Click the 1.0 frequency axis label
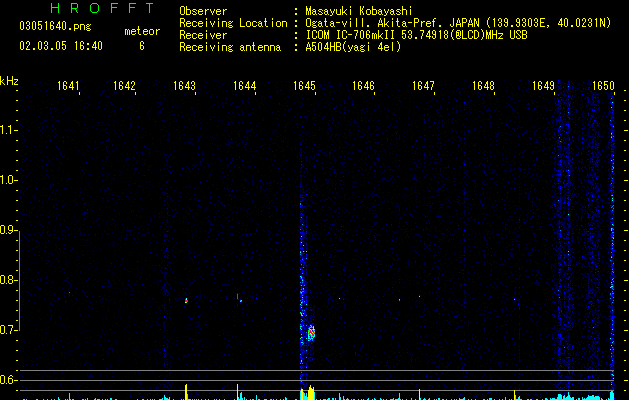This screenshot has height=400, width=629. [x=8, y=180]
